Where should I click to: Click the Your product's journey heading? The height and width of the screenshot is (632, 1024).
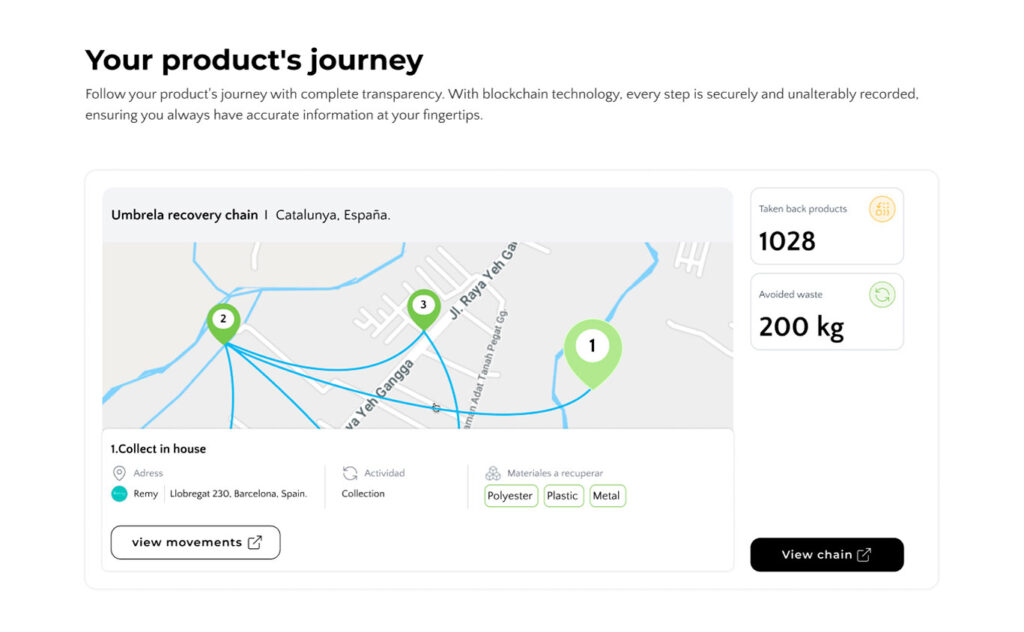(254, 60)
